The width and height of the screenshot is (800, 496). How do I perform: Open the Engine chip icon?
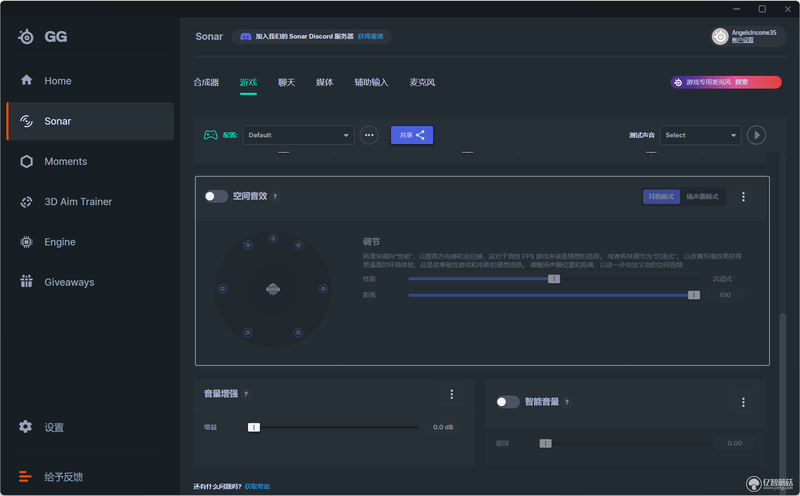[27, 242]
